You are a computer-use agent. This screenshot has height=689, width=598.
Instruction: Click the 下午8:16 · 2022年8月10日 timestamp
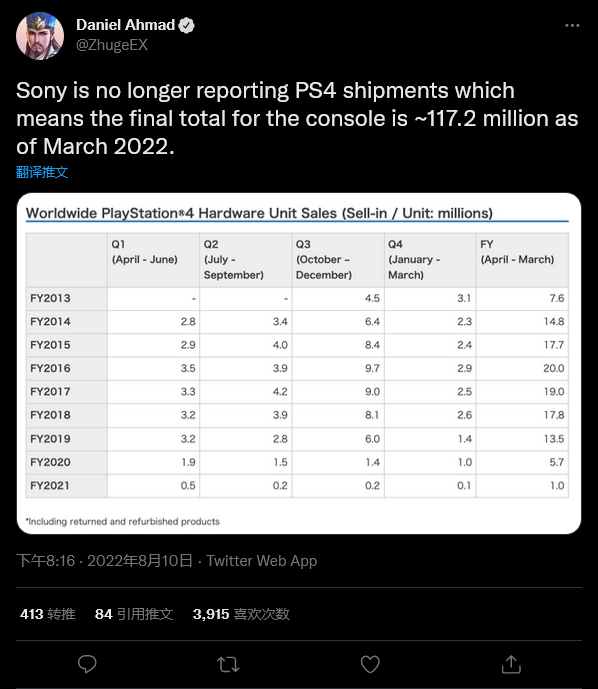[105, 561]
